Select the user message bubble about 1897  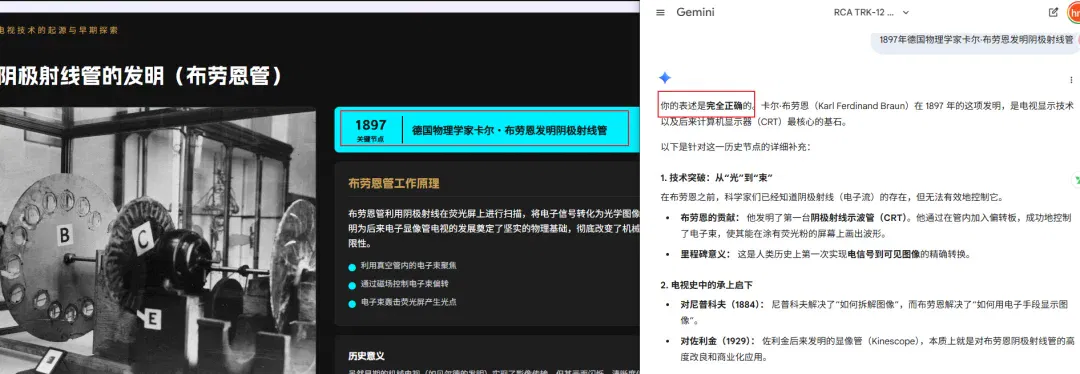(x=975, y=40)
